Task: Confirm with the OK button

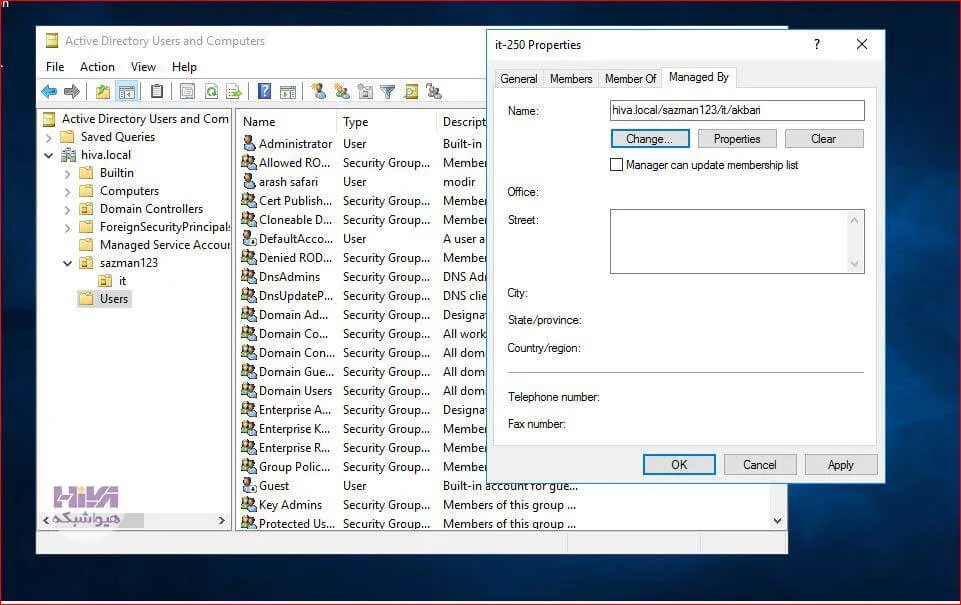Action: (679, 465)
